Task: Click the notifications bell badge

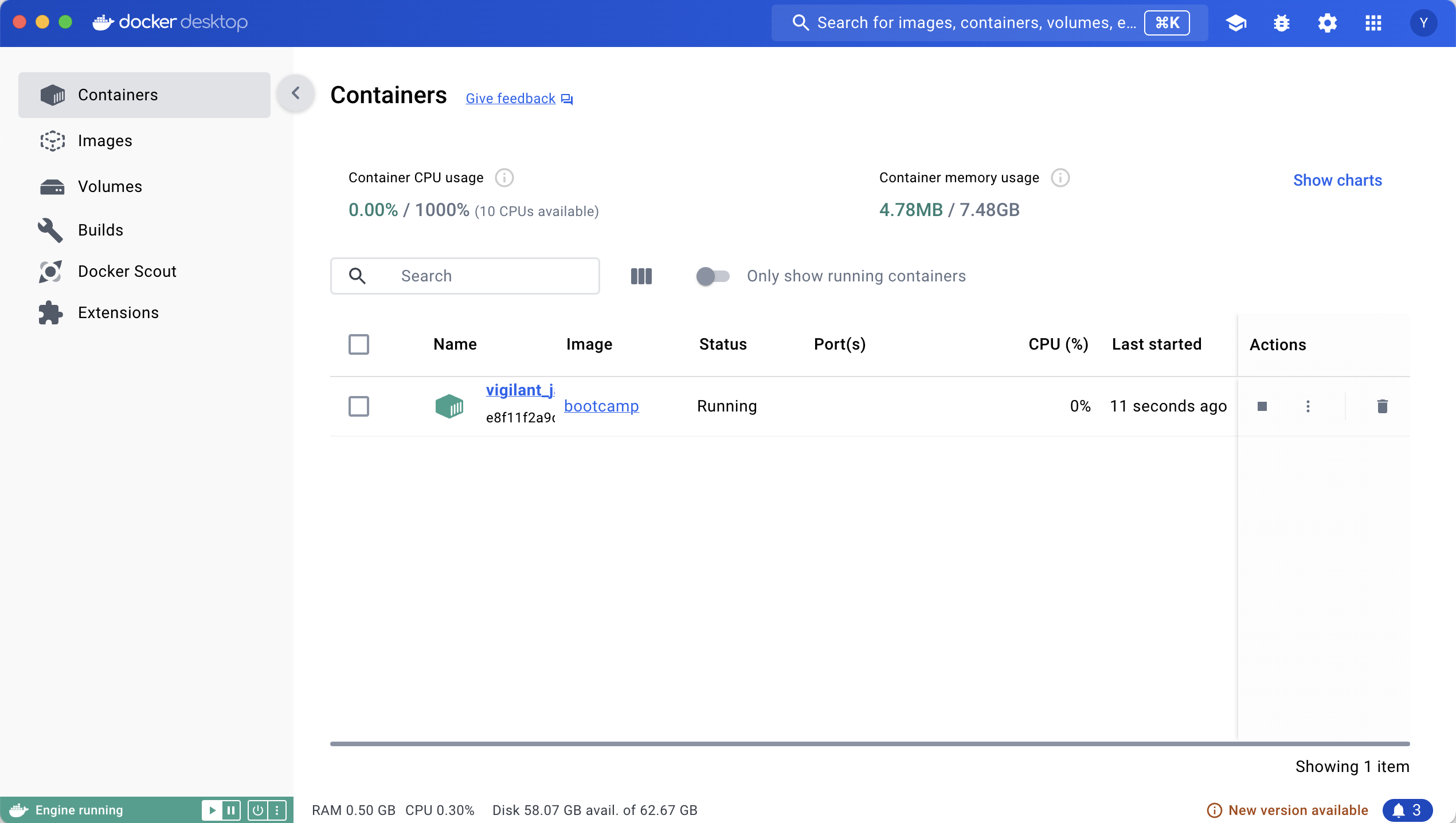Action: [x=1407, y=810]
